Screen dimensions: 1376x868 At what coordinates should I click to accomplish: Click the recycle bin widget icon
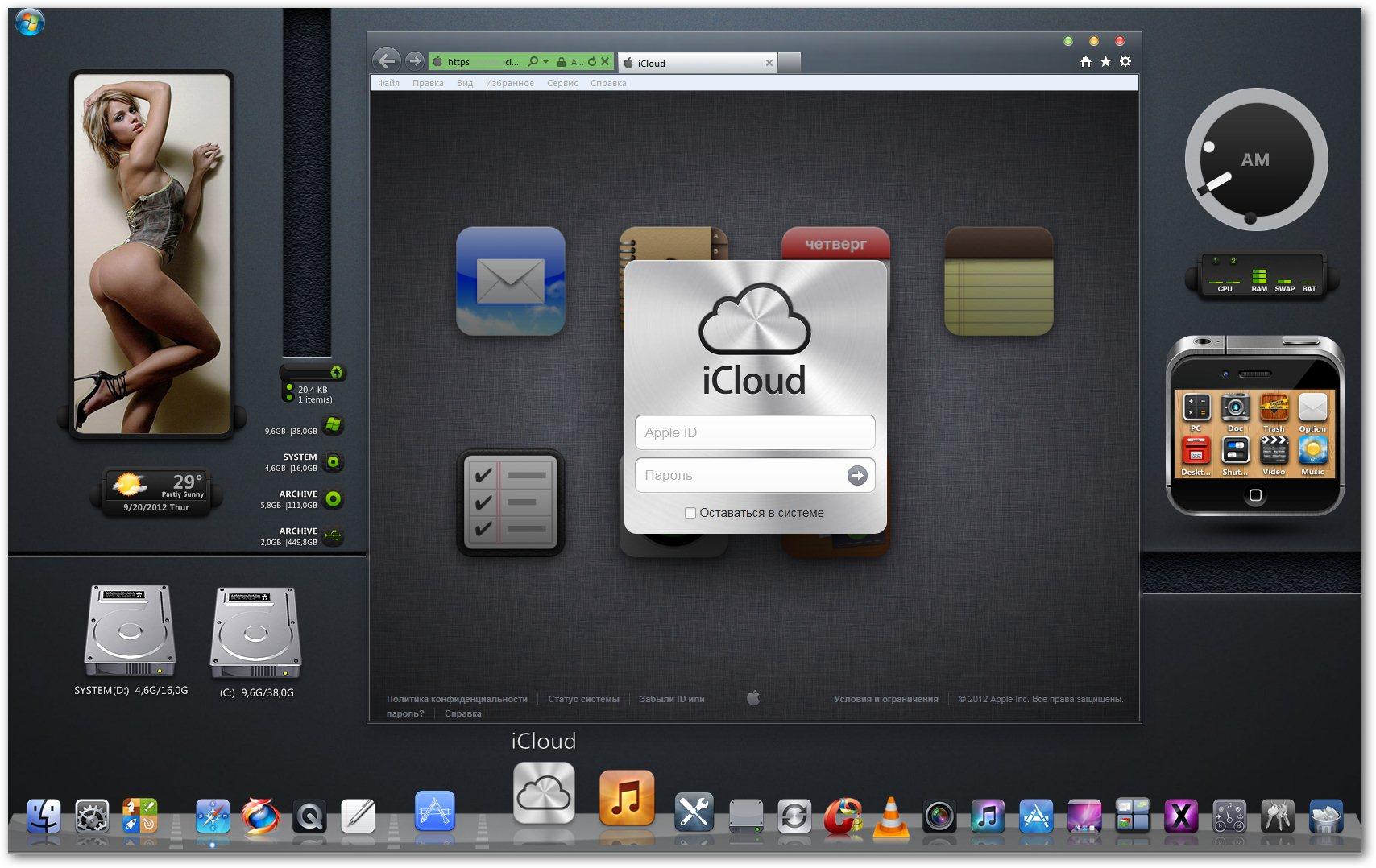tap(336, 373)
